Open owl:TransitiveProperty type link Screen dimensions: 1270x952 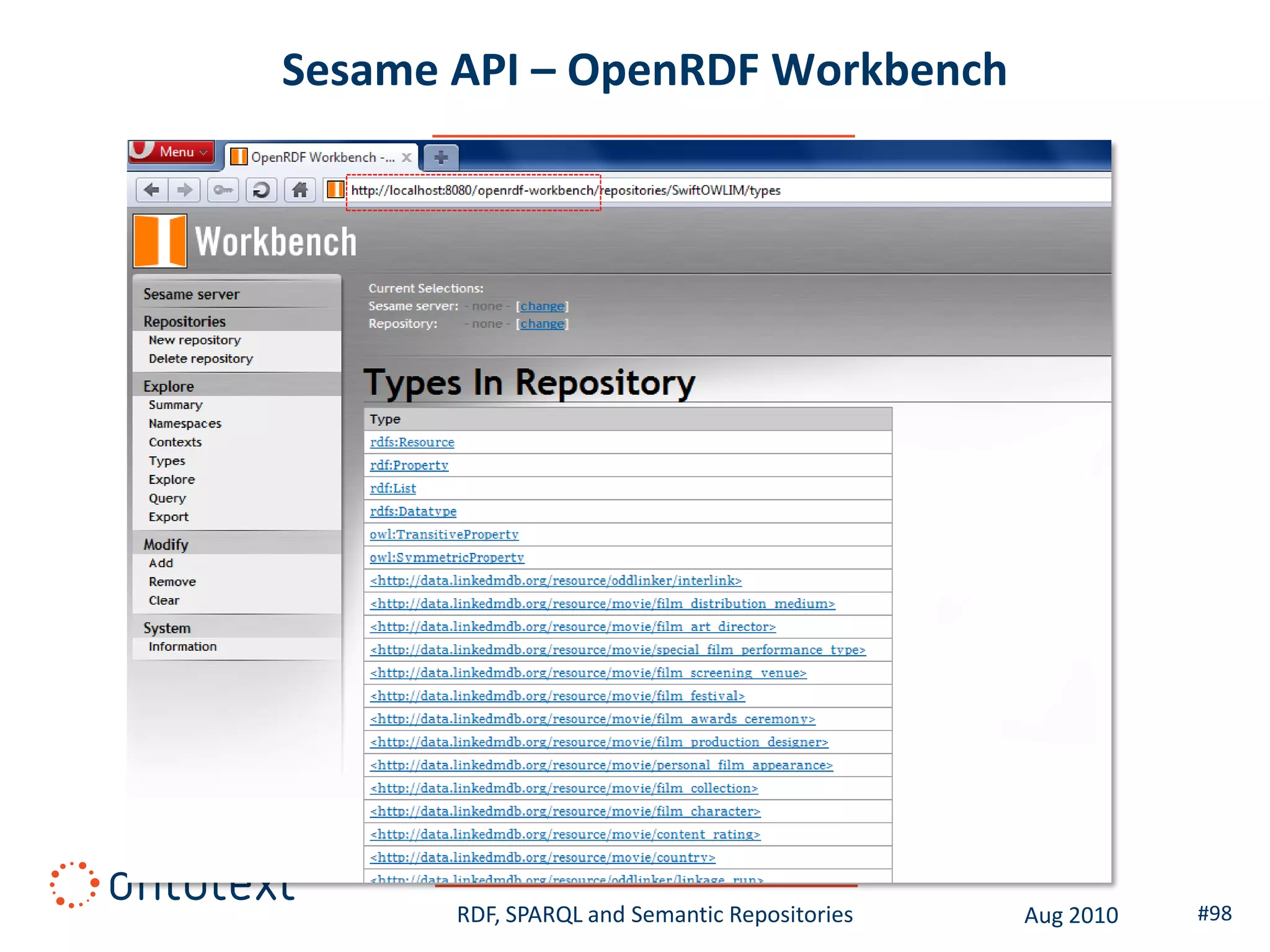pyautogui.click(x=444, y=534)
